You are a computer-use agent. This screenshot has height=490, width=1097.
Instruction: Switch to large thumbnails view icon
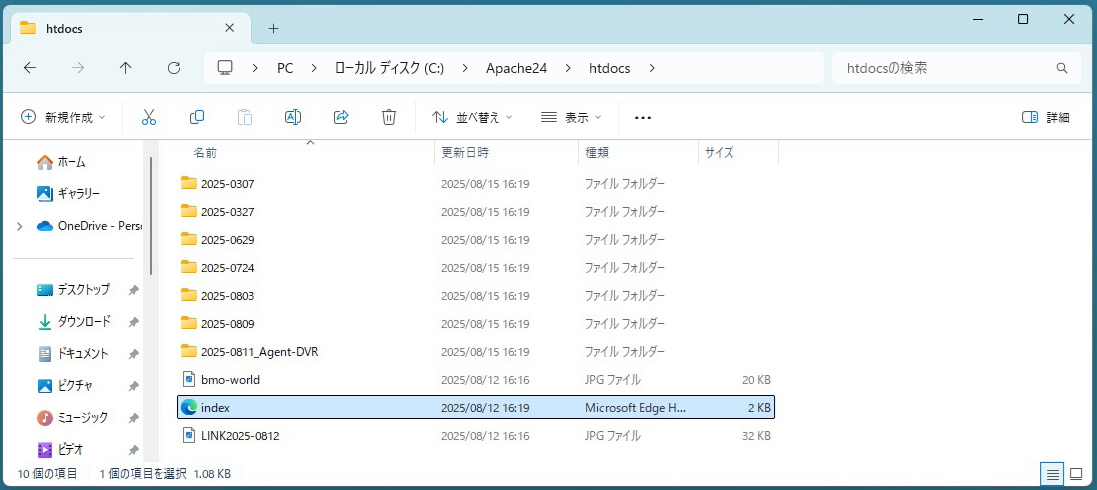pos(1076,474)
